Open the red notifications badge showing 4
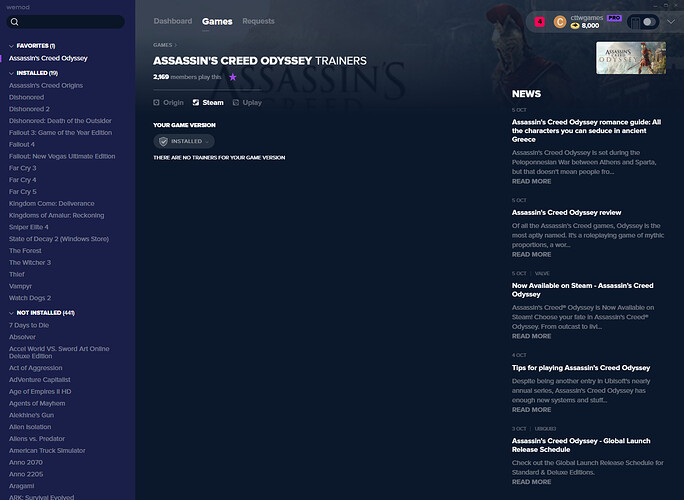684x500 pixels. 540,21
